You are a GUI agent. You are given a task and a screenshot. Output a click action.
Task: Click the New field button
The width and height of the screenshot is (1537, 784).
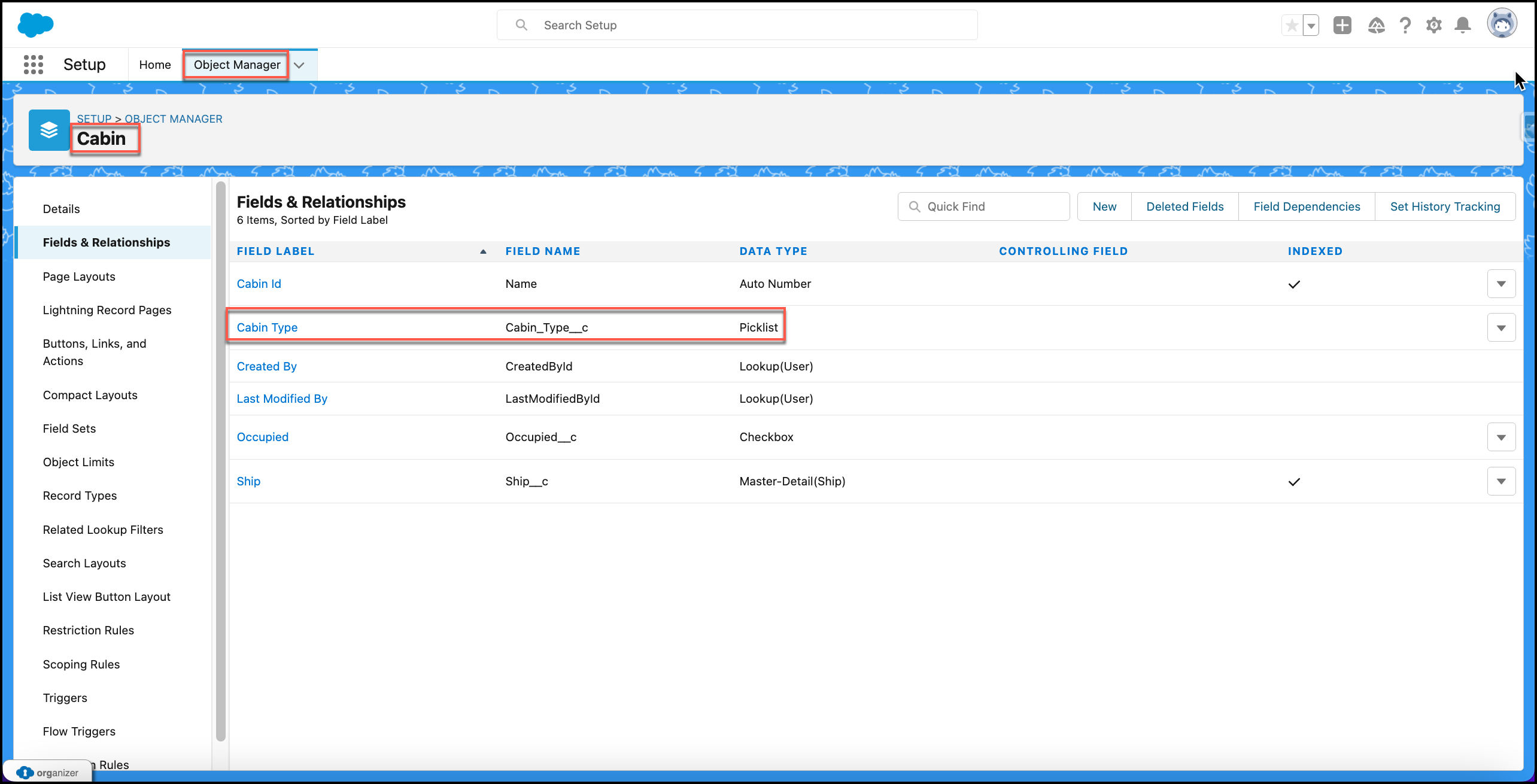[1104, 206]
